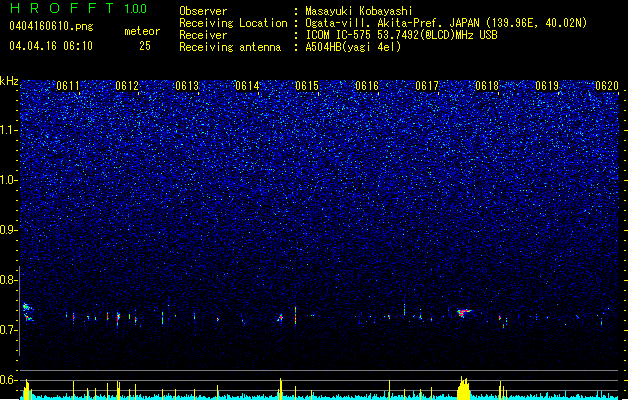The width and height of the screenshot is (629, 400).
Task: Click the 0613 time marker
Action: pyautogui.click(x=187, y=86)
